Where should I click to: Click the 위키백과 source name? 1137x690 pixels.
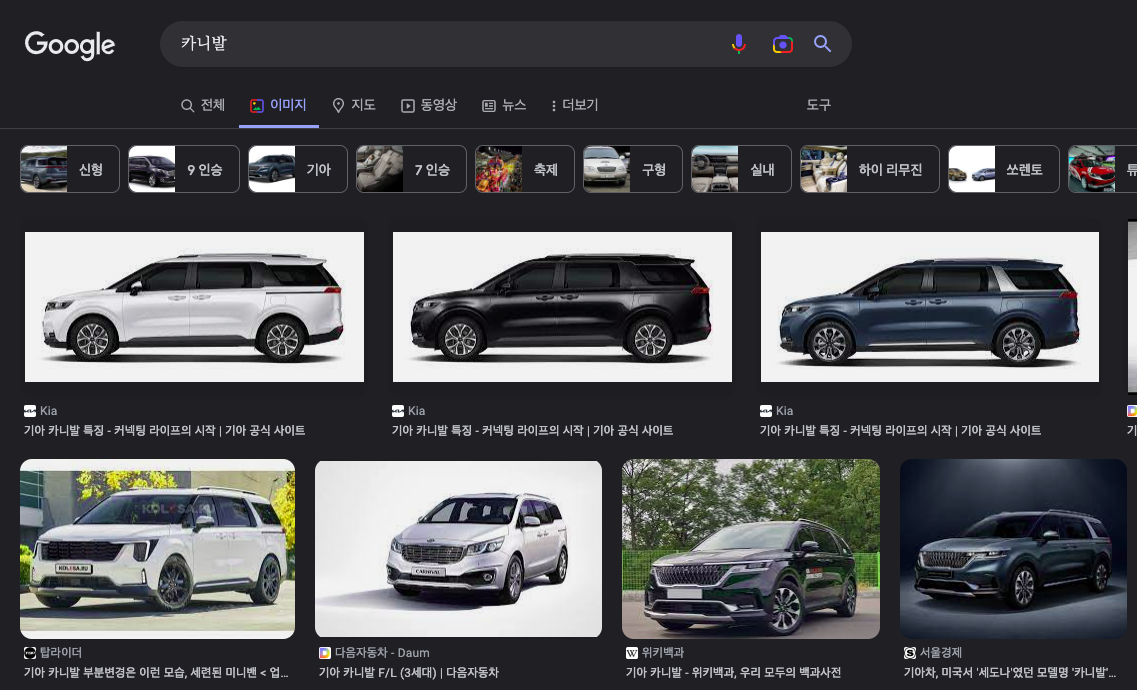tap(663, 653)
